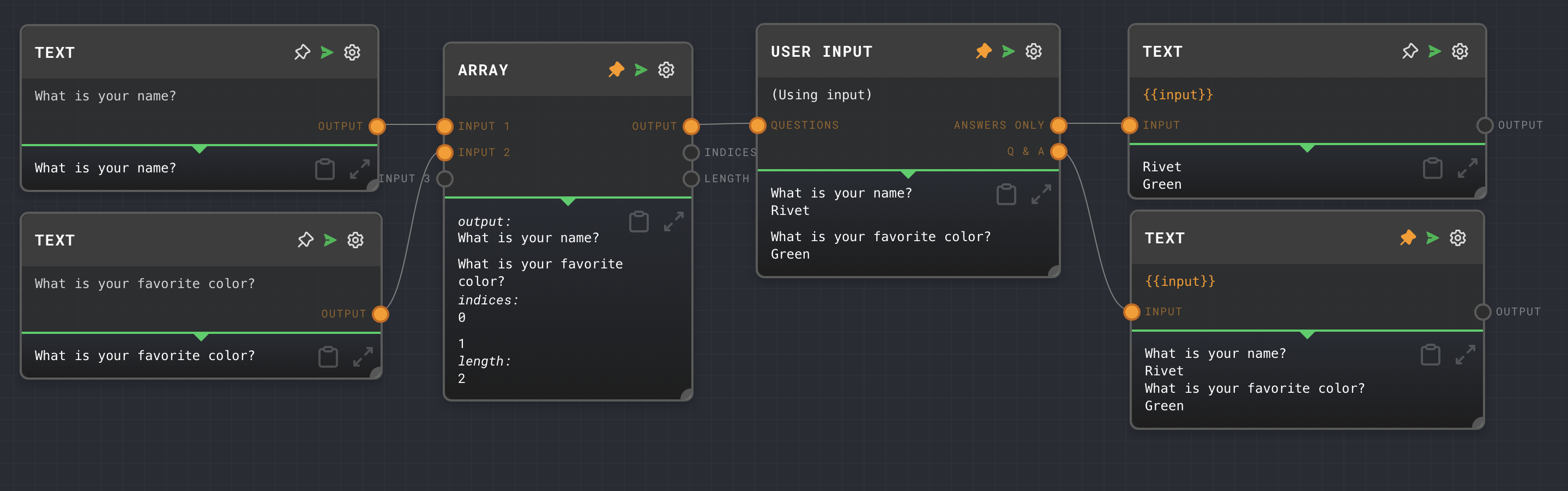Click the Output port of the 'Rivet Green' Text node
The height and width of the screenshot is (491, 1568).
click(x=1485, y=125)
